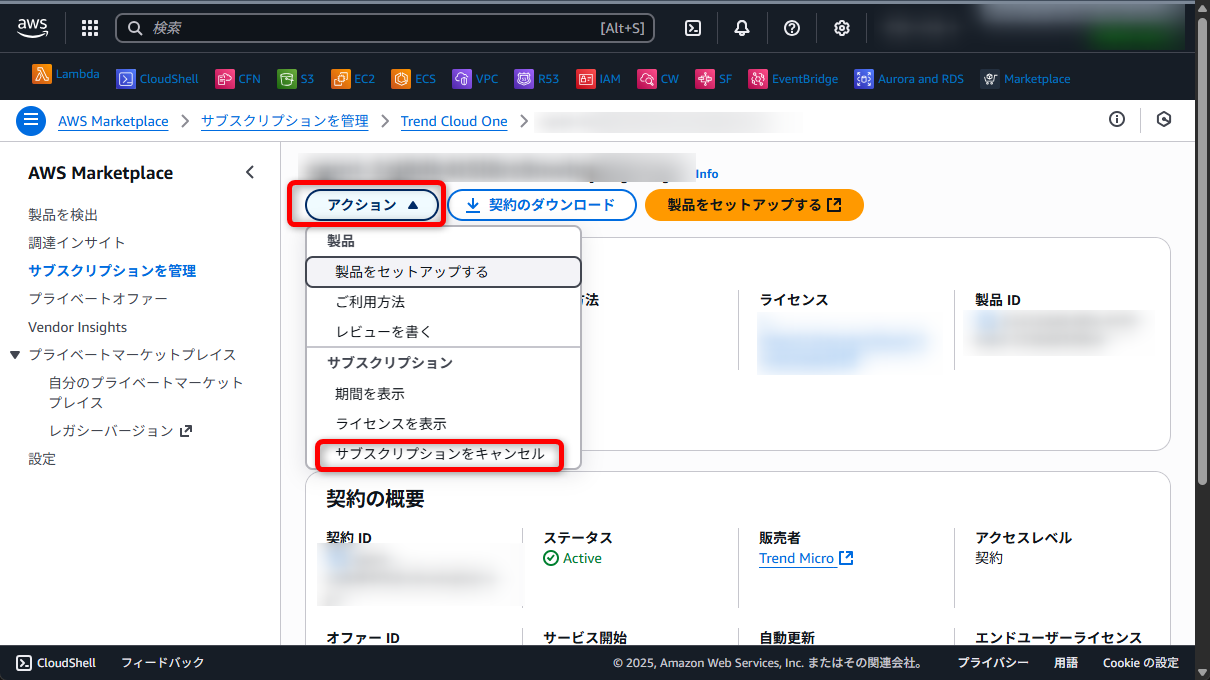Screen dimensions: 1210x680
Task: Collapse the AWS Marketplace side panel
Action: (250, 171)
